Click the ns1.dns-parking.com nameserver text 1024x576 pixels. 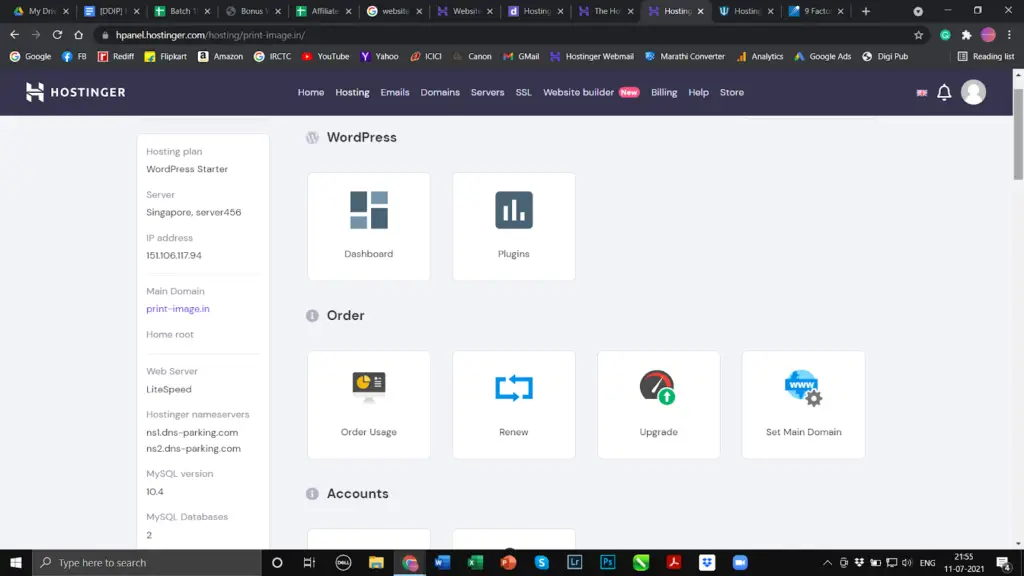coord(192,432)
